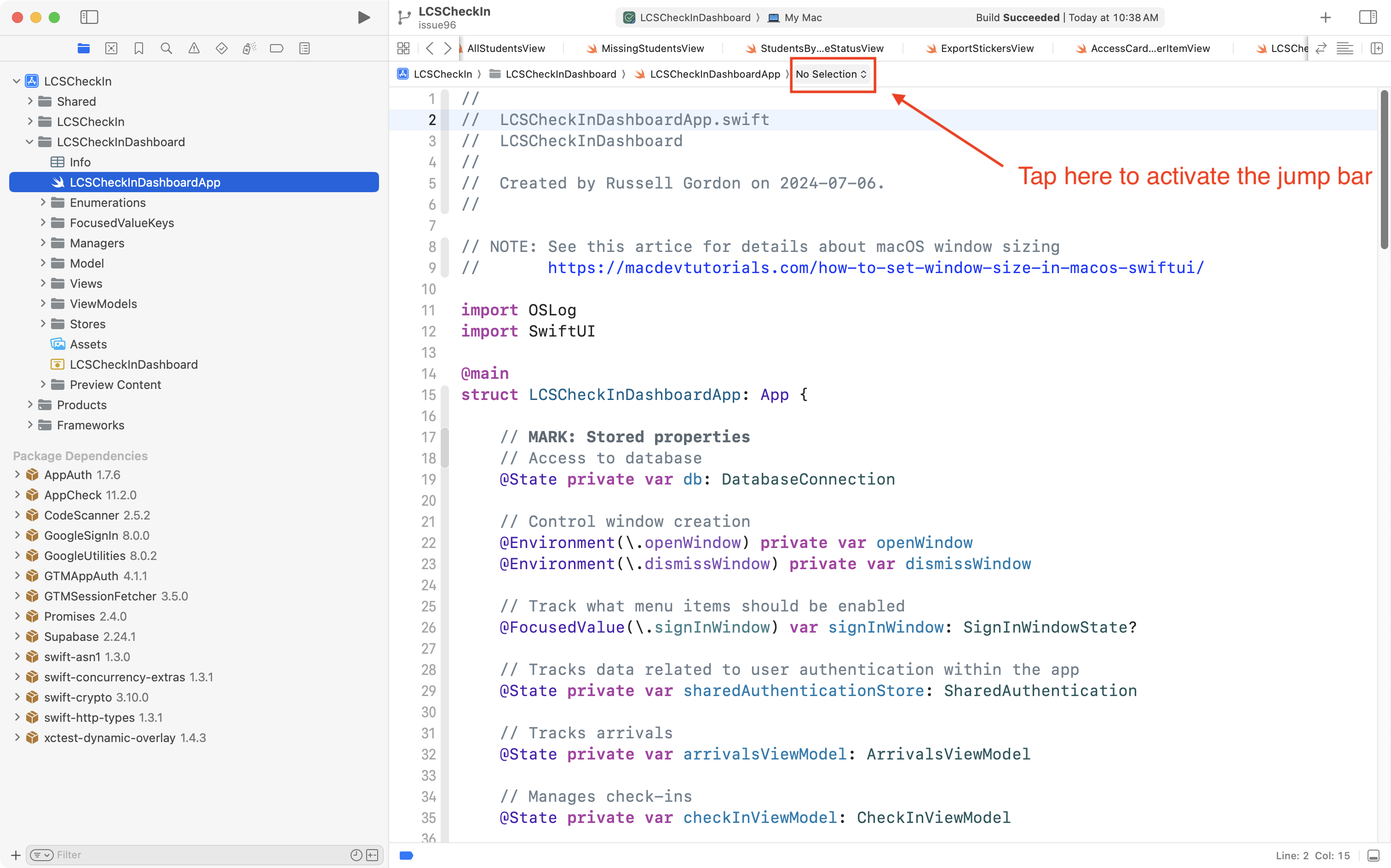Open the Source Control navigator icon
Screen dimensions: 1391x868
coord(111,49)
